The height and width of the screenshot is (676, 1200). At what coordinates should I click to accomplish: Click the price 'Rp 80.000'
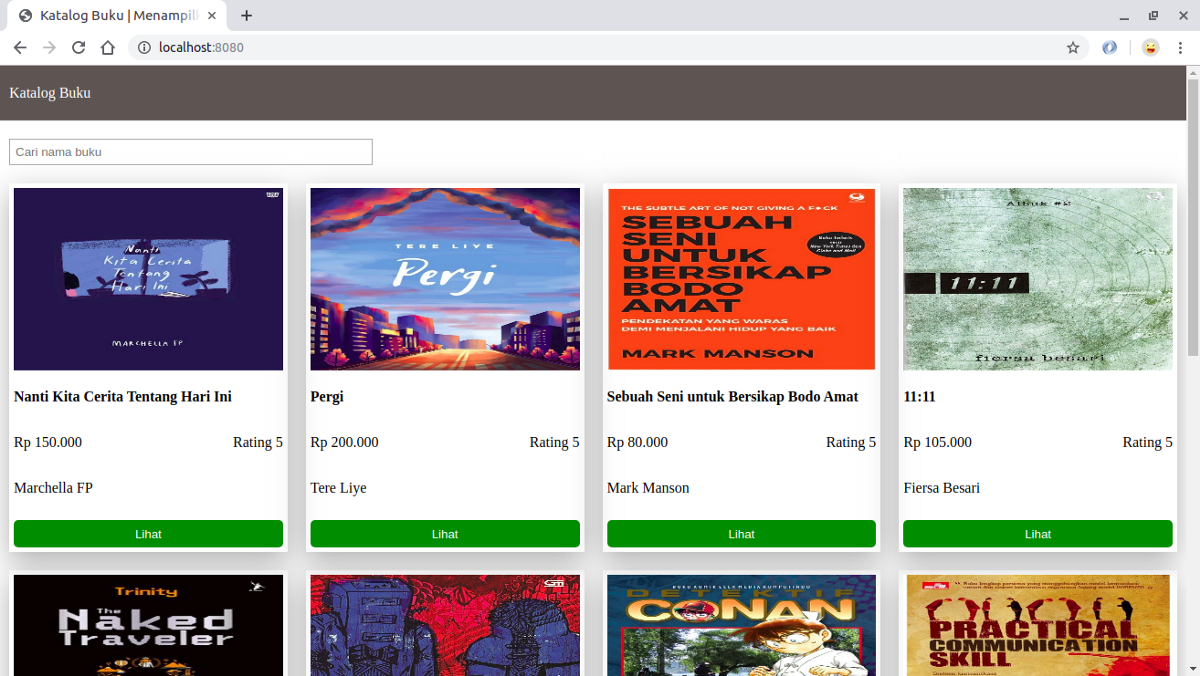click(x=637, y=442)
